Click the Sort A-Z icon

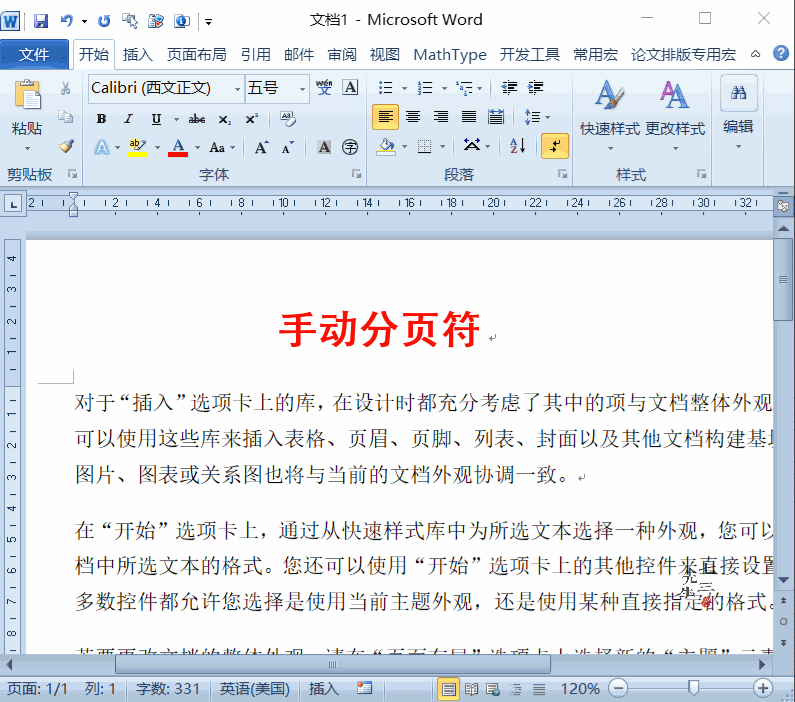[x=518, y=146]
